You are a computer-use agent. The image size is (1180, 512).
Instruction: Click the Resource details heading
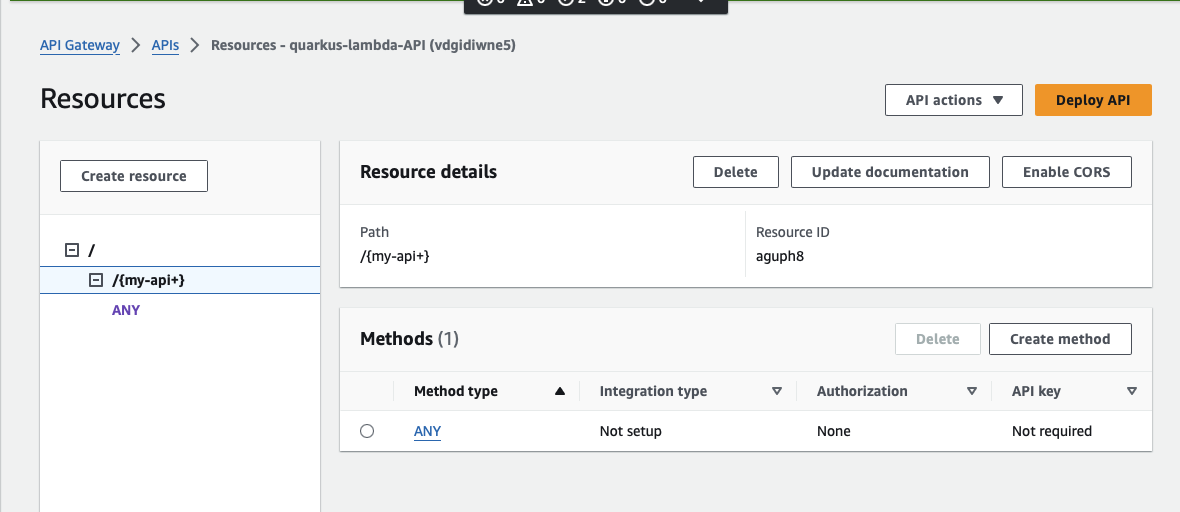coord(429,172)
